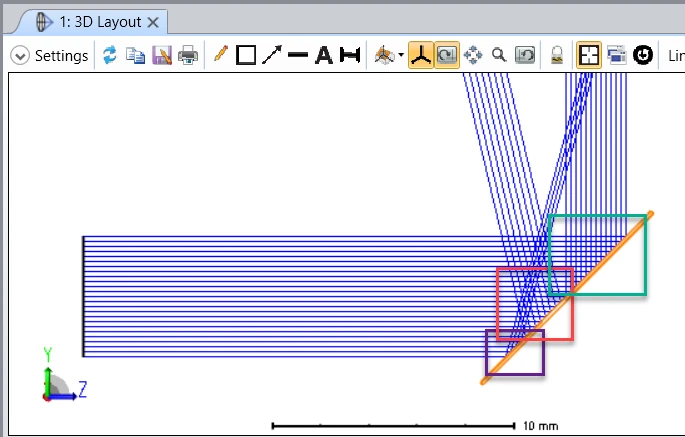Screen dimensions: 685x437
Task: Print the 3D layout window
Action: point(188,55)
